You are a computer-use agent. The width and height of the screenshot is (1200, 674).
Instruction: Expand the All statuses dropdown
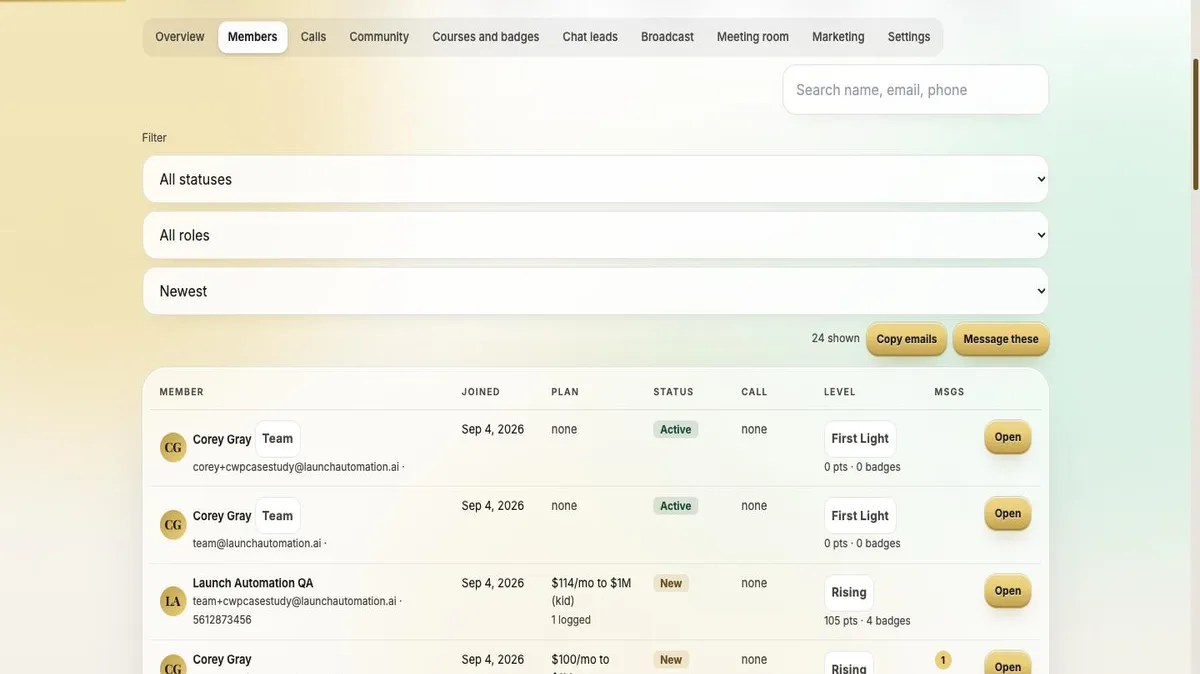(596, 179)
